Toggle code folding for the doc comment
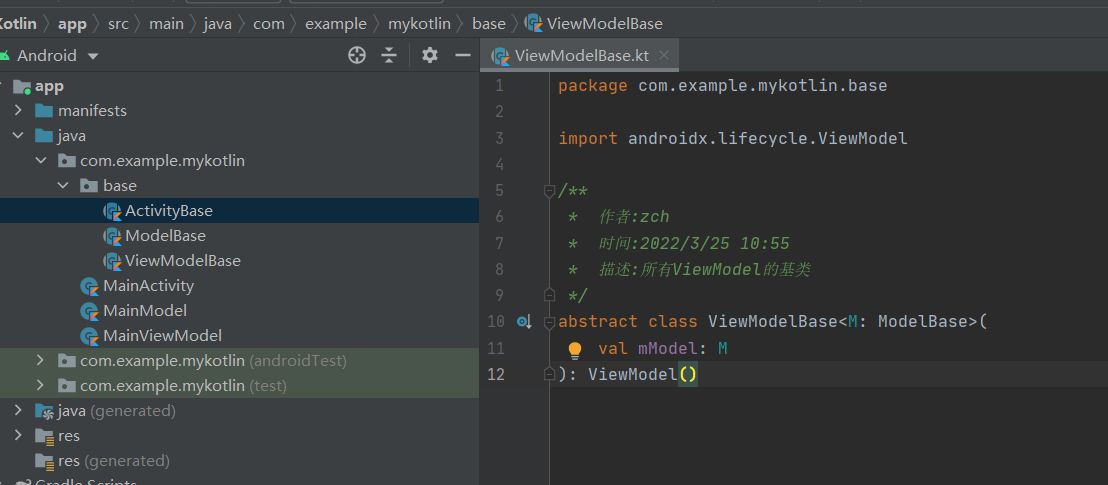Viewport: 1108px width, 485px height. click(548, 190)
